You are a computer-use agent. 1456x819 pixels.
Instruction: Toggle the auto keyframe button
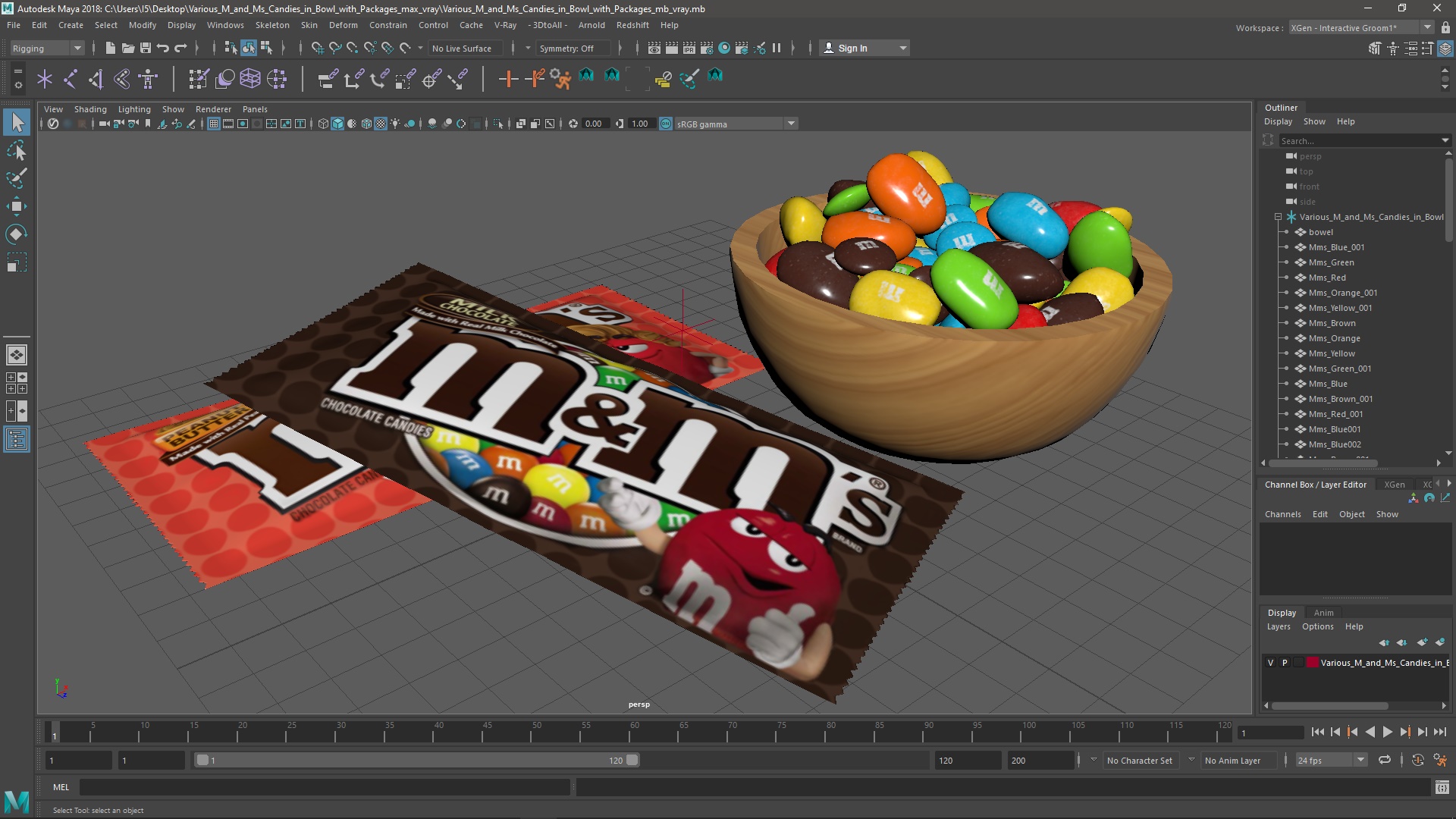(1417, 760)
